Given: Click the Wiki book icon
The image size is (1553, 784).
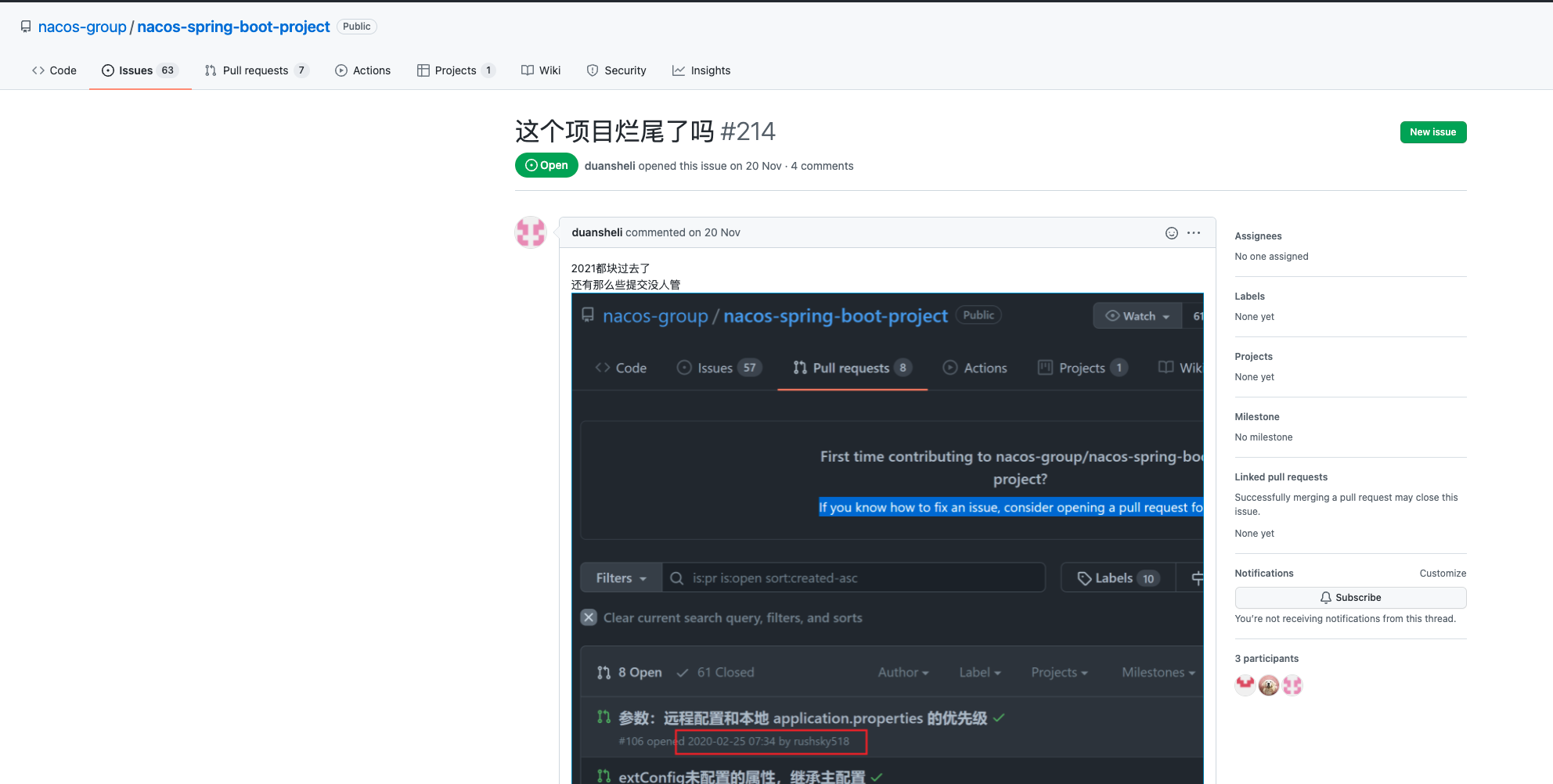Looking at the screenshot, I should pos(528,70).
